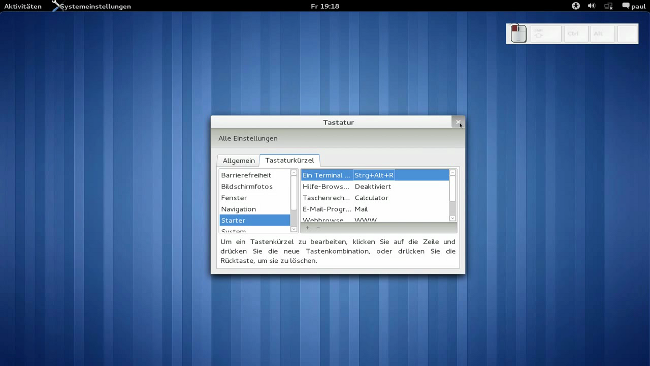The height and width of the screenshot is (366, 650).
Task: Click the Mail shortcut value
Action: coord(361,209)
